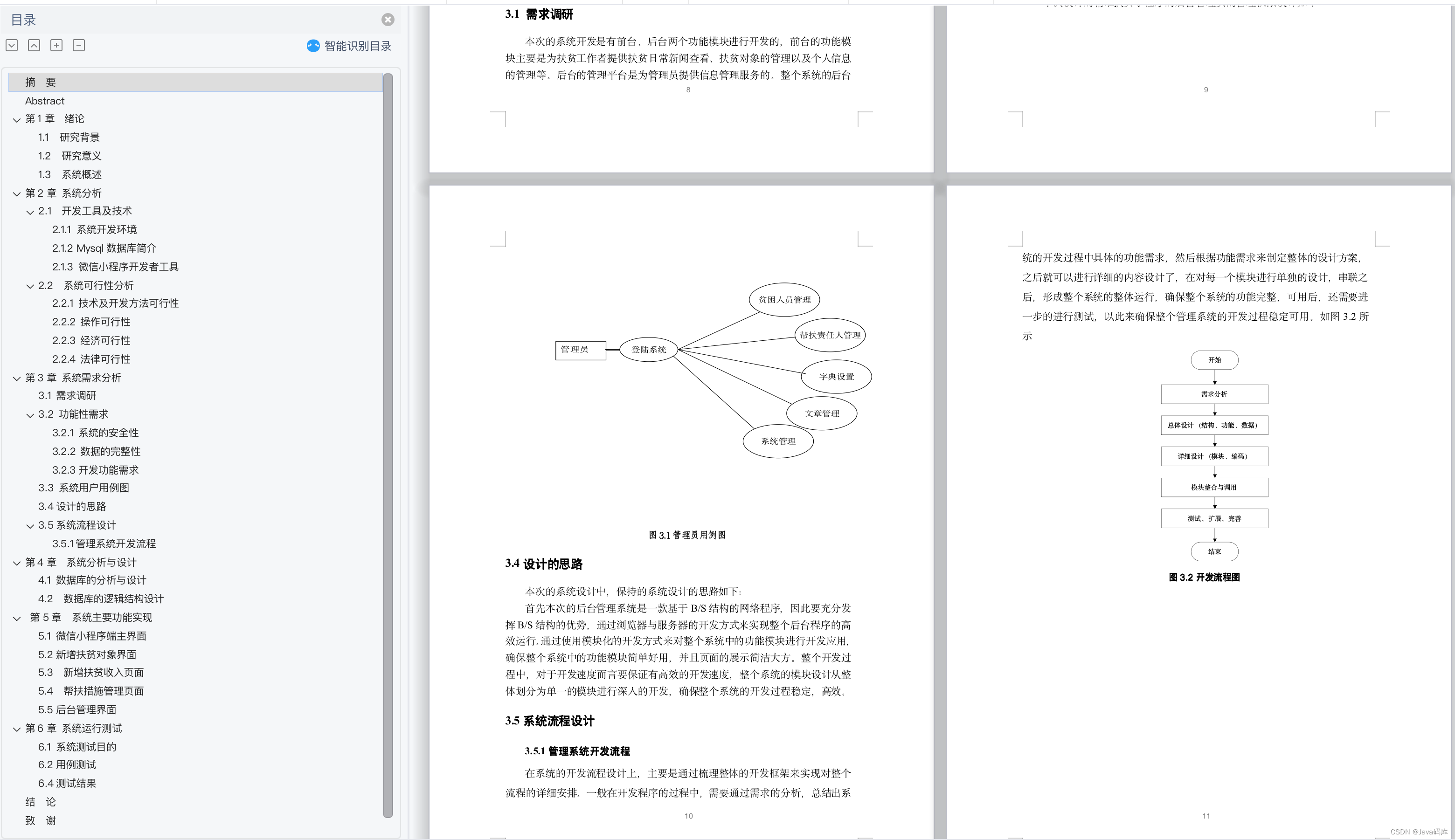Open Abstract outline entry
Screen dimensions: 1455x840
[45, 100]
